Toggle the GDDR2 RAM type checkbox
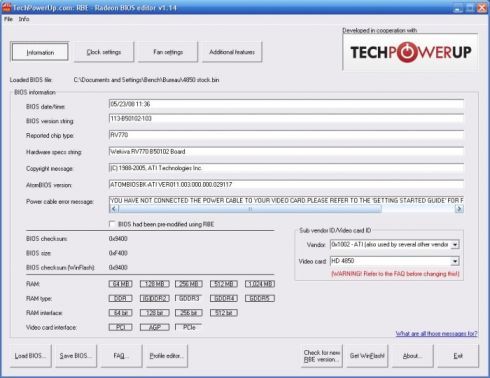Screen dimensions: 490x378 point(155,298)
